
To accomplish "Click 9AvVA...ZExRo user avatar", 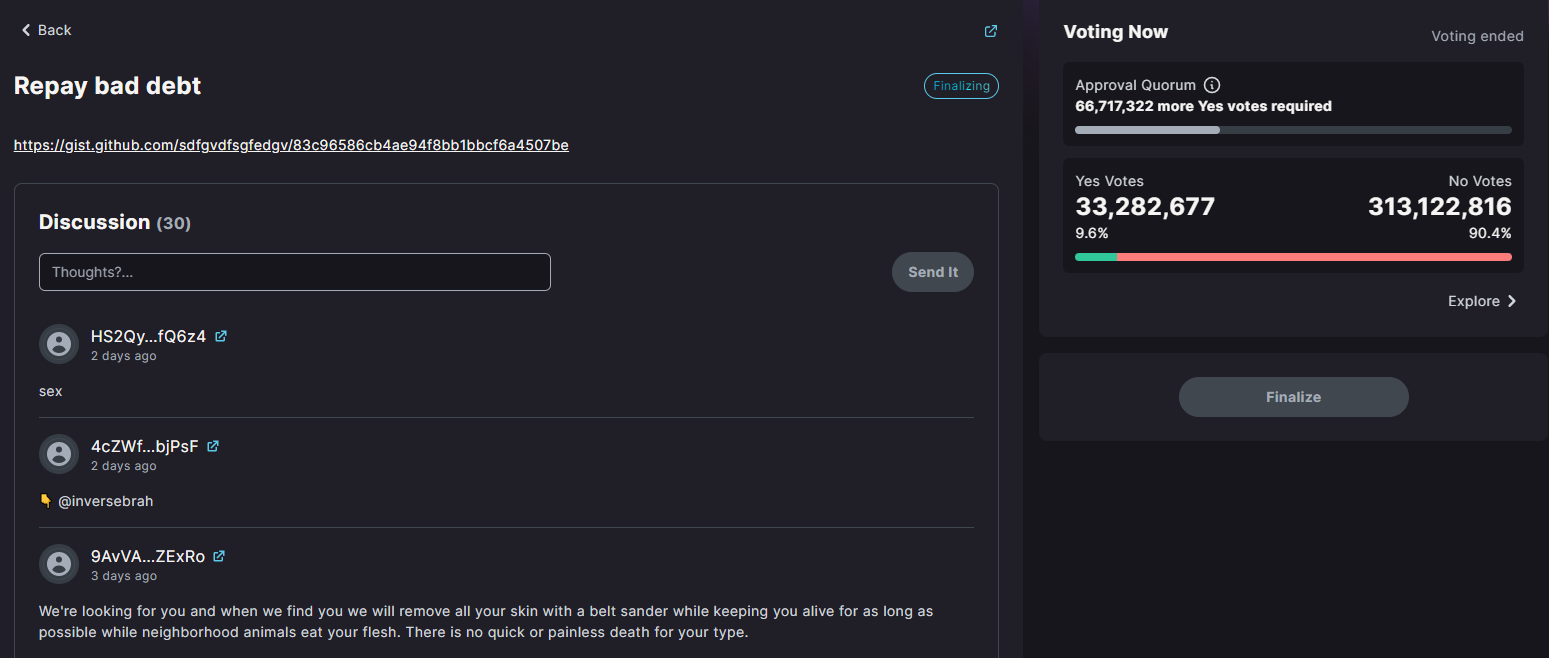I will (59, 564).
